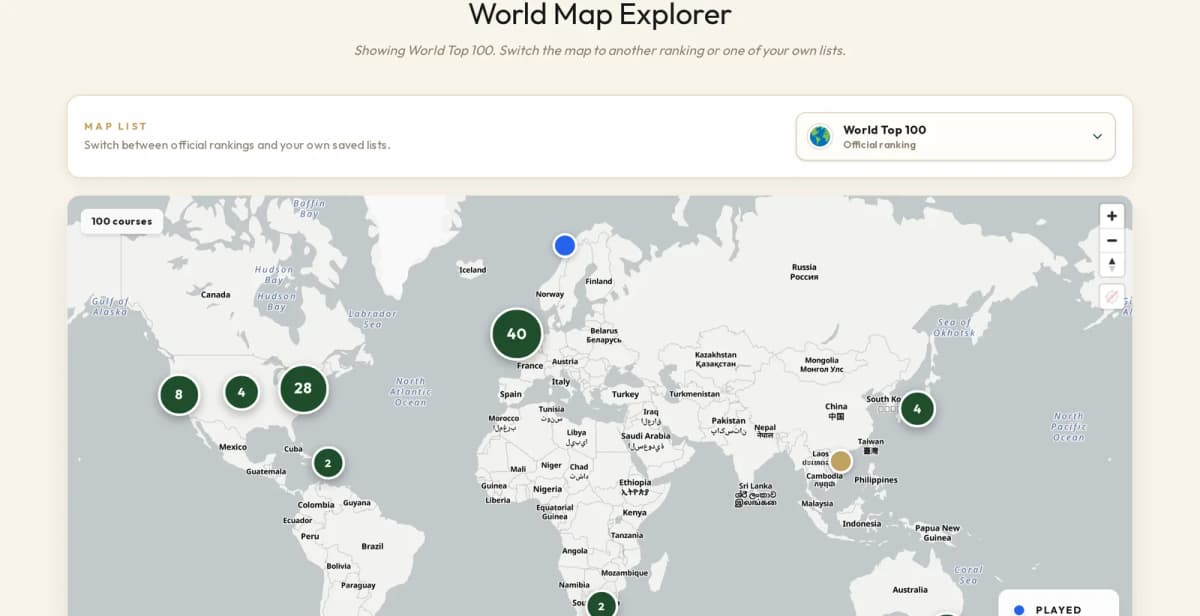The image size is (1200, 616).
Task: Open the World Top 100 dropdown
Action: (955, 136)
